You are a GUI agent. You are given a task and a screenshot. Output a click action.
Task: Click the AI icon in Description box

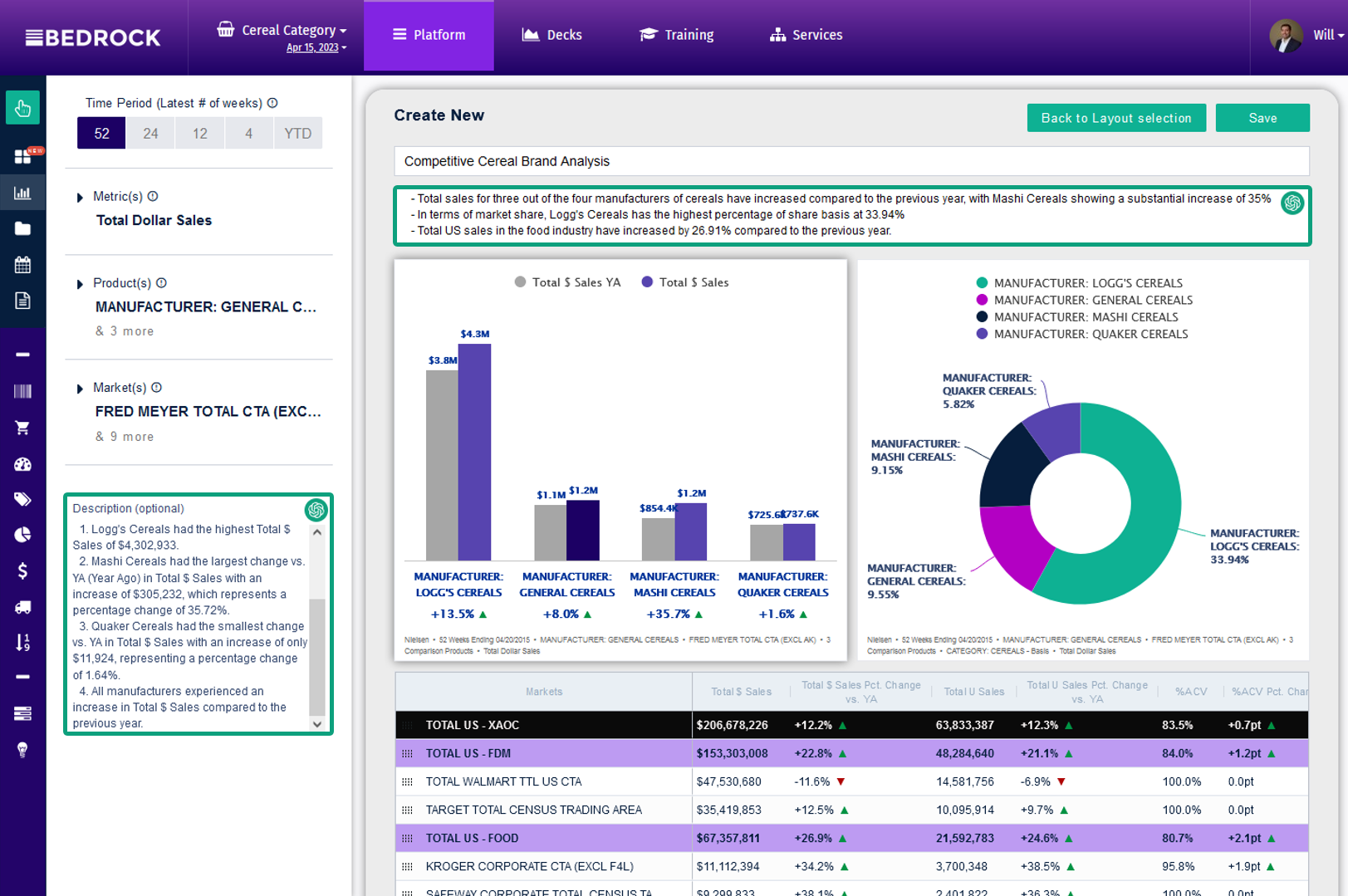(x=316, y=510)
